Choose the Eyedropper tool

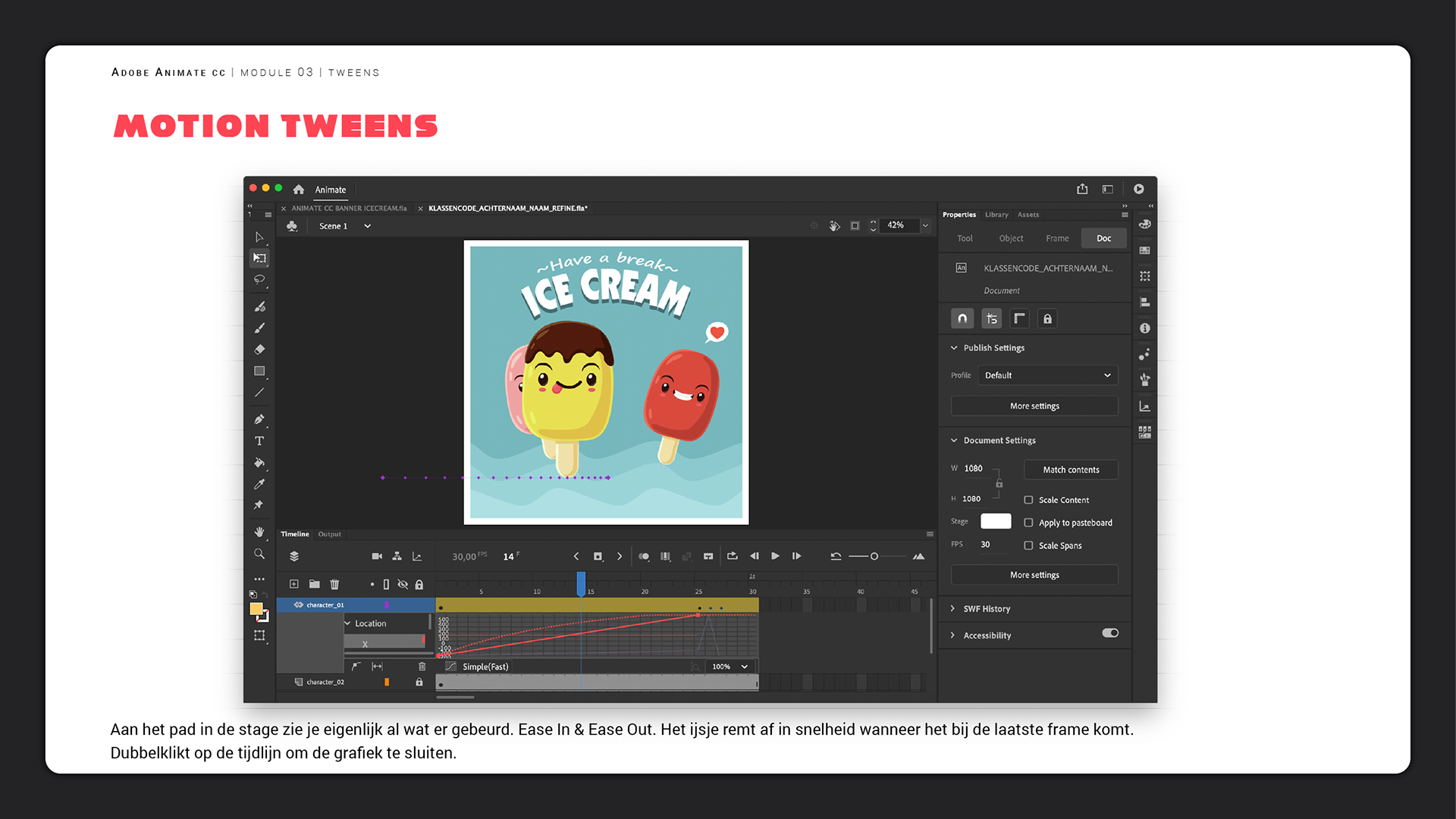tap(259, 484)
